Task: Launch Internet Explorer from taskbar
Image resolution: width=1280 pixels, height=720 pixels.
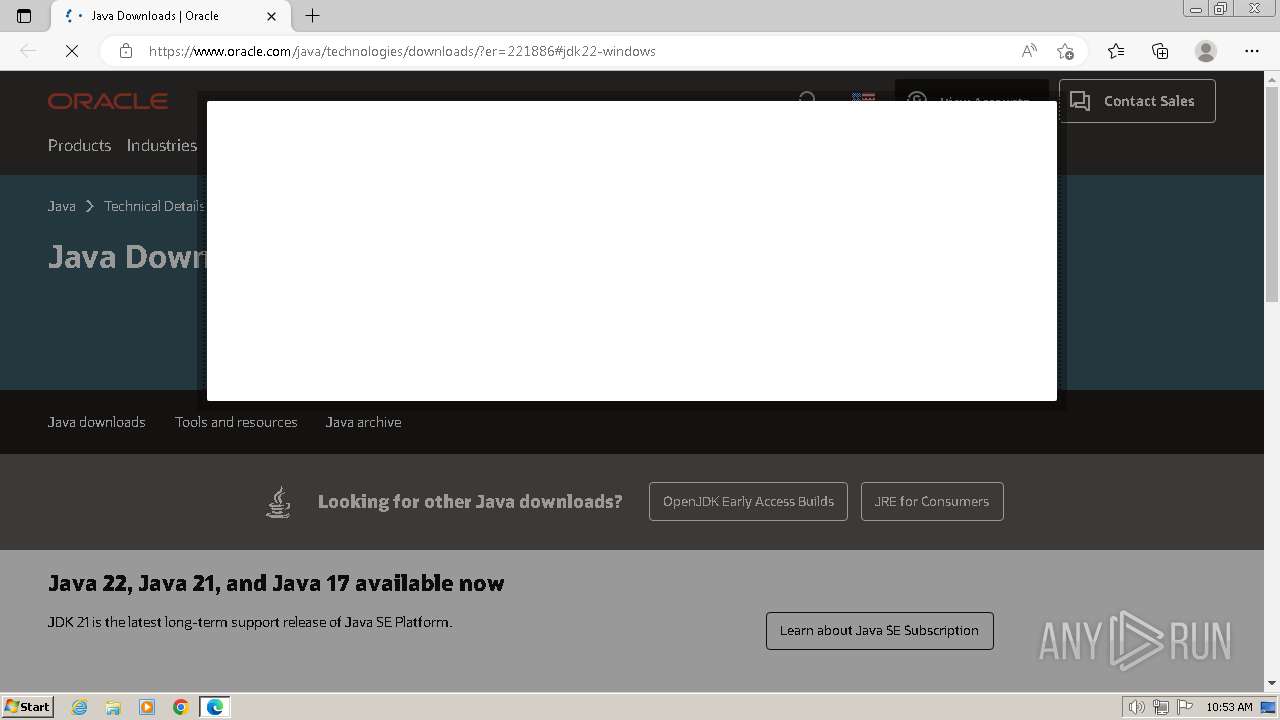Action: pos(79,707)
